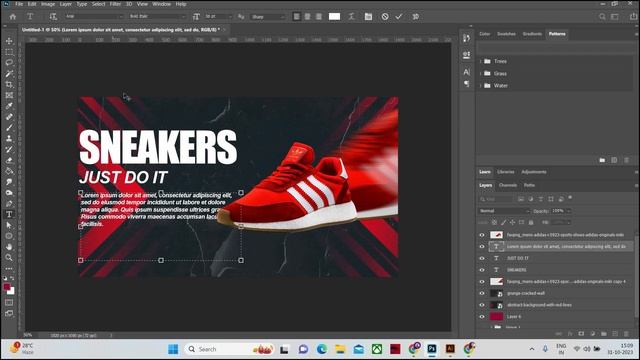Hide the top sneaker image layer

pyautogui.click(x=482, y=235)
